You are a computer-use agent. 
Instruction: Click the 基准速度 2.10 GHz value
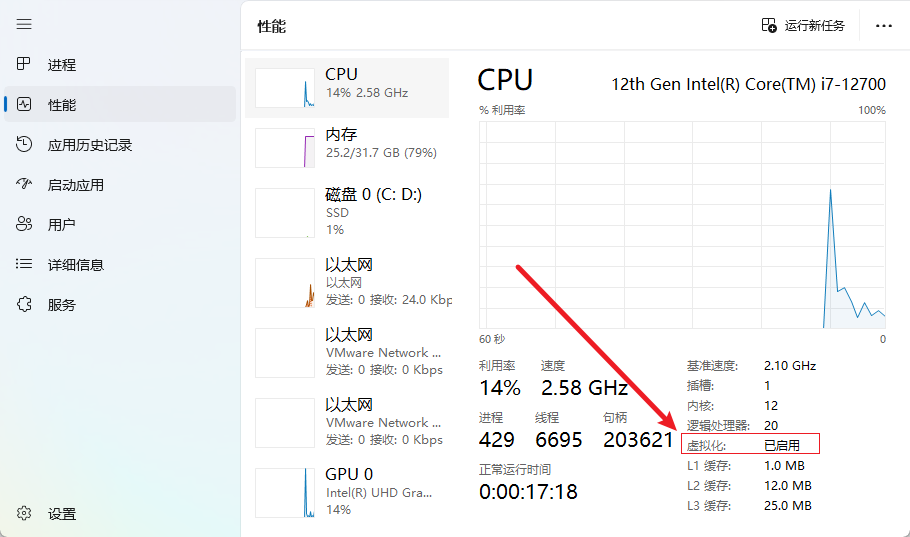(790, 366)
